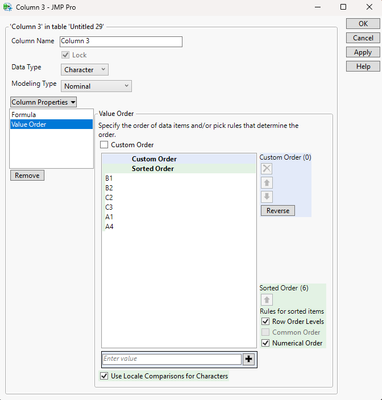
Task: Enable the Custom Order checkbox
Action: (x=104, y=145)
